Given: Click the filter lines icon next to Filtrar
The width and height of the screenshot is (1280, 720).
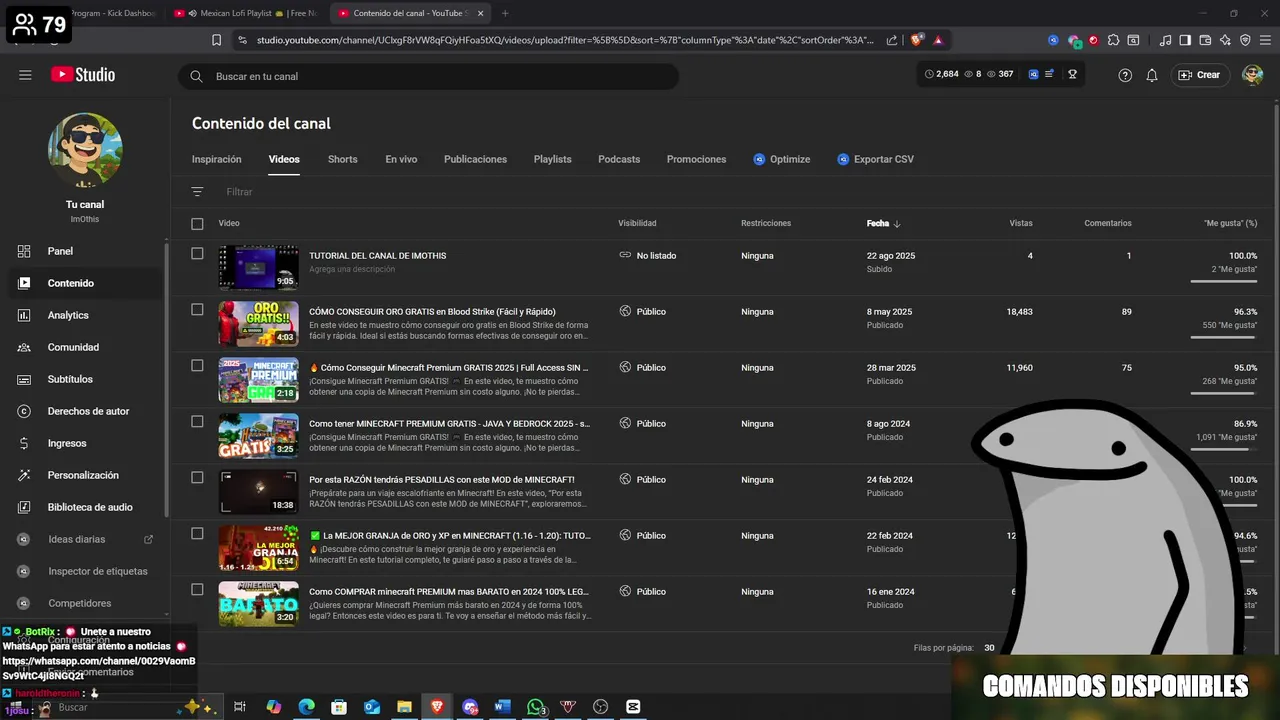Looking at the screenshot, I should pos(197,191).
